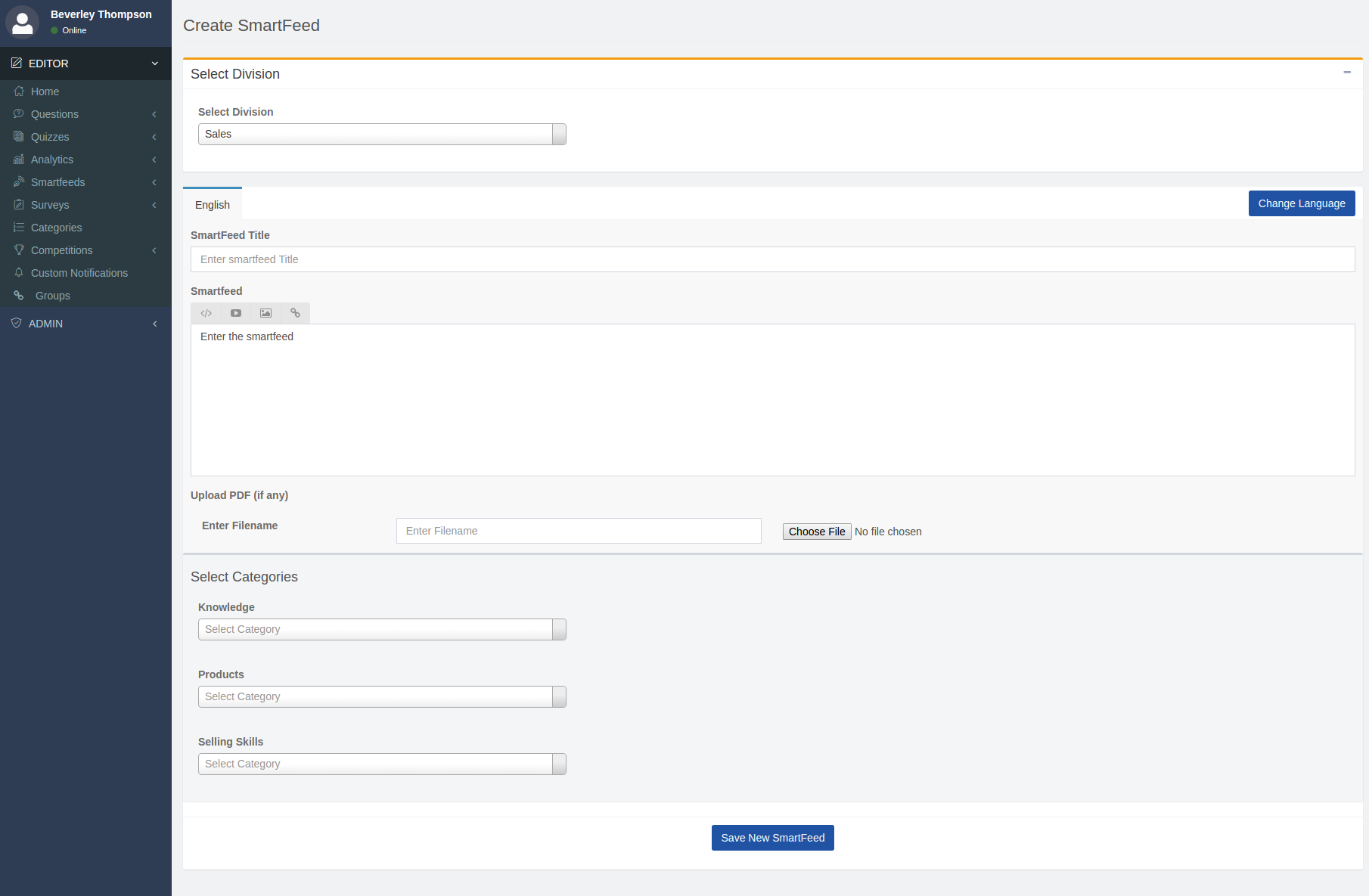
Task: Open the Selling Skills category dropdown
Action: click(382, 764)
